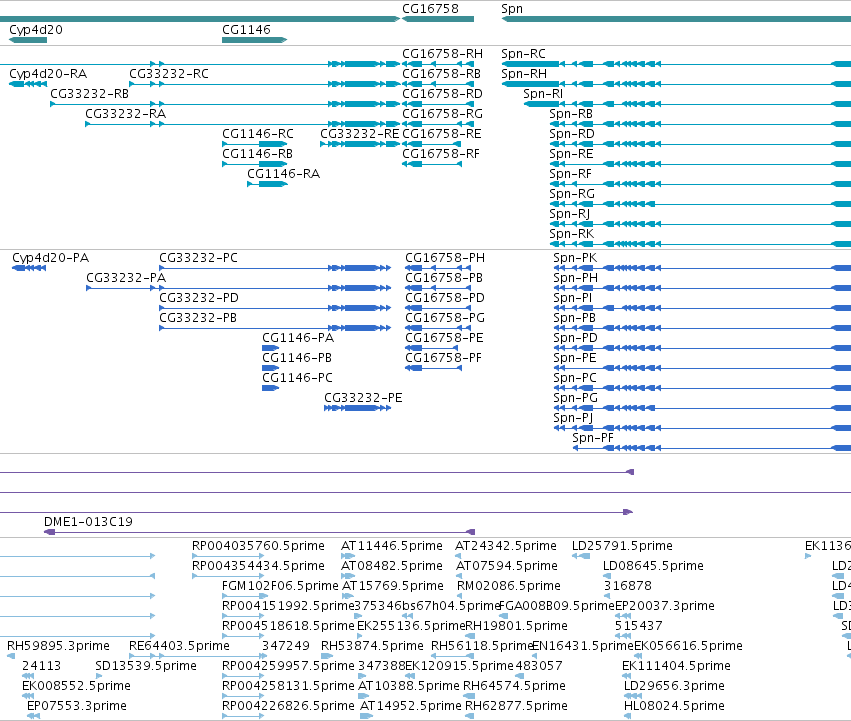
Task: Select the EK008552.5prime EST label
Action: [x=77, y=686]
